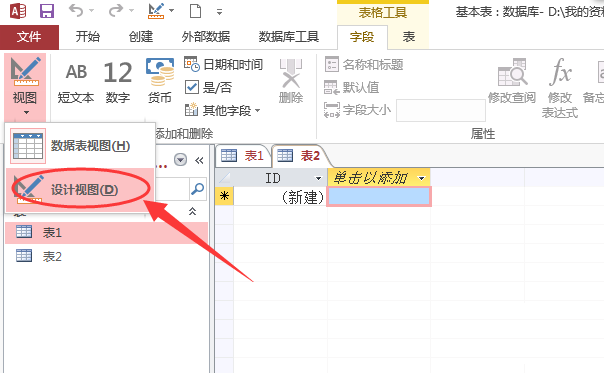Switch to the 表1 document tab
The height and width of the screenshot is (373, 604).
(243, 156)
